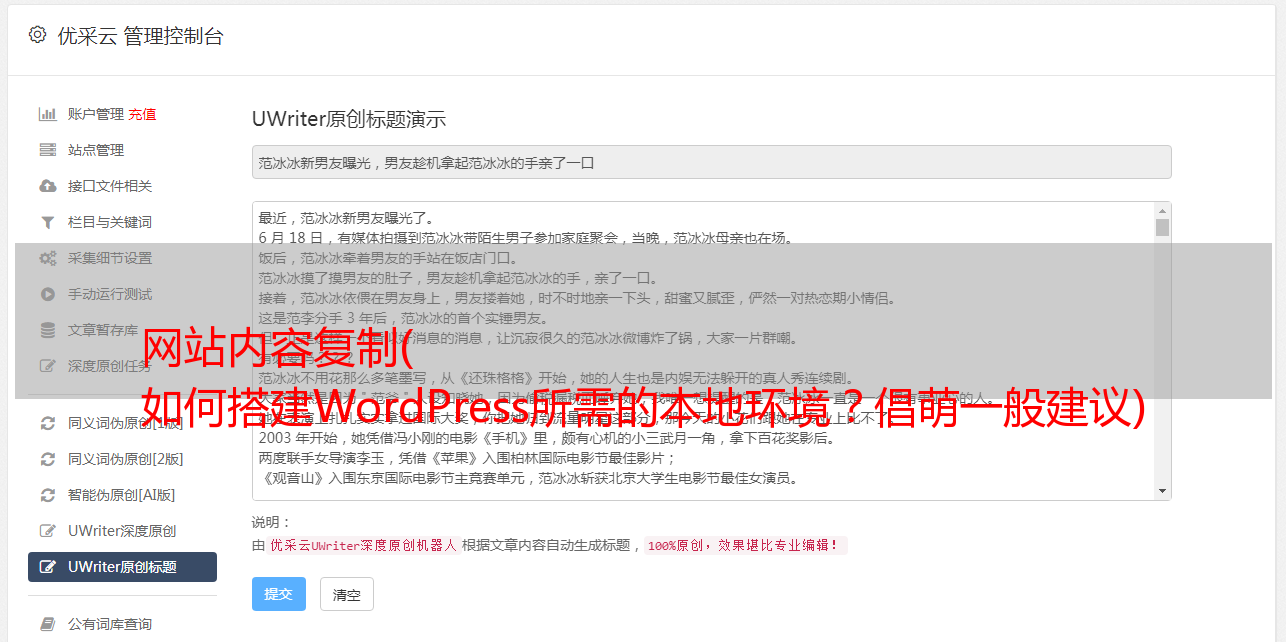The image size is (1286, 642).
Task: Click the 优采云 管理控制台 header title
Action: click(140, 36)
